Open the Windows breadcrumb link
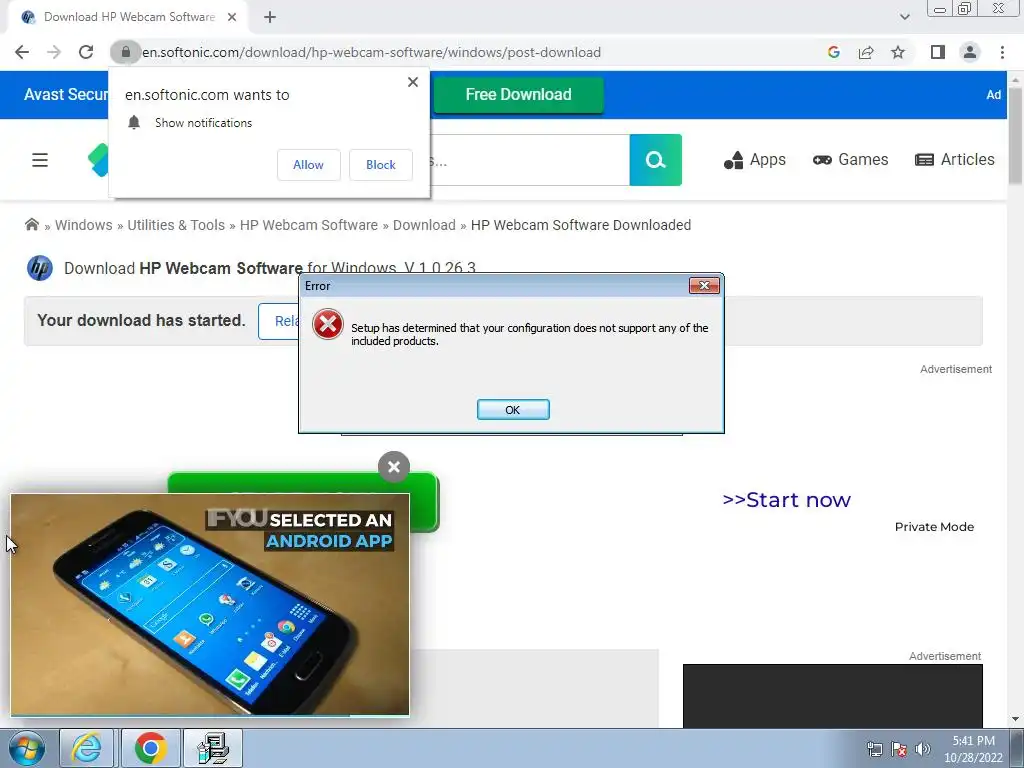The image size is (1024, 768). tap(84, 225)
